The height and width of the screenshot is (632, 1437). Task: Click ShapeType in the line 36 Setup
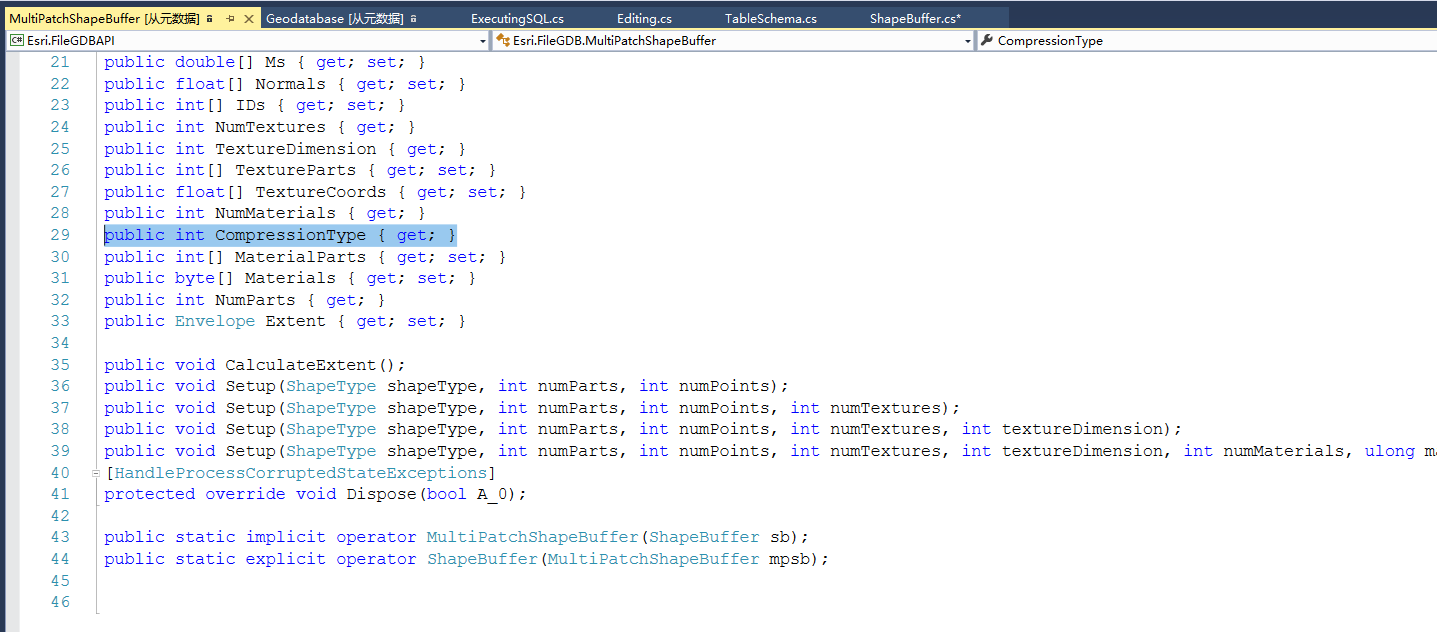coord(331,386)
